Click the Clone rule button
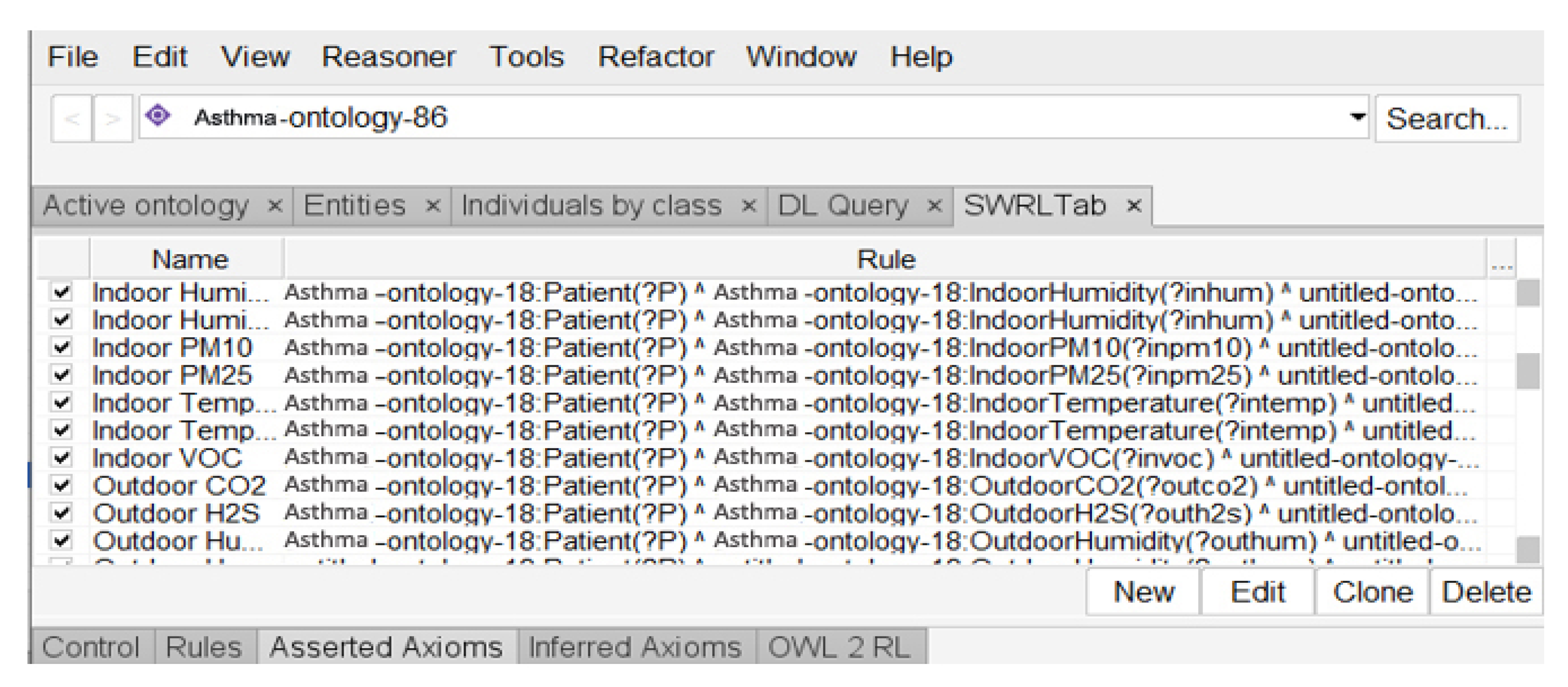Viewport: 1568px width, 687px height. point(1373,592)
